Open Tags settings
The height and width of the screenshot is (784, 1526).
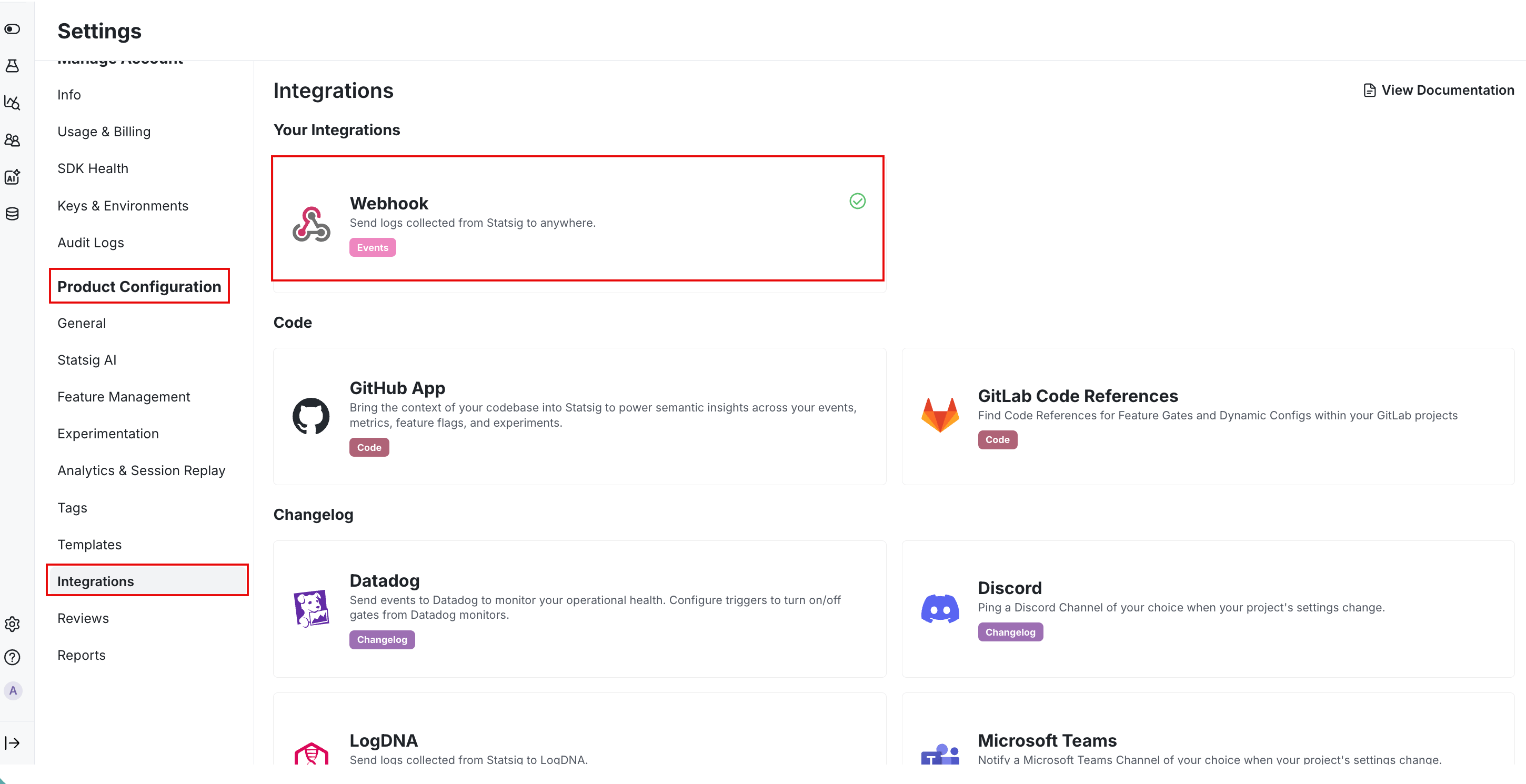click(x=72, y=508)
